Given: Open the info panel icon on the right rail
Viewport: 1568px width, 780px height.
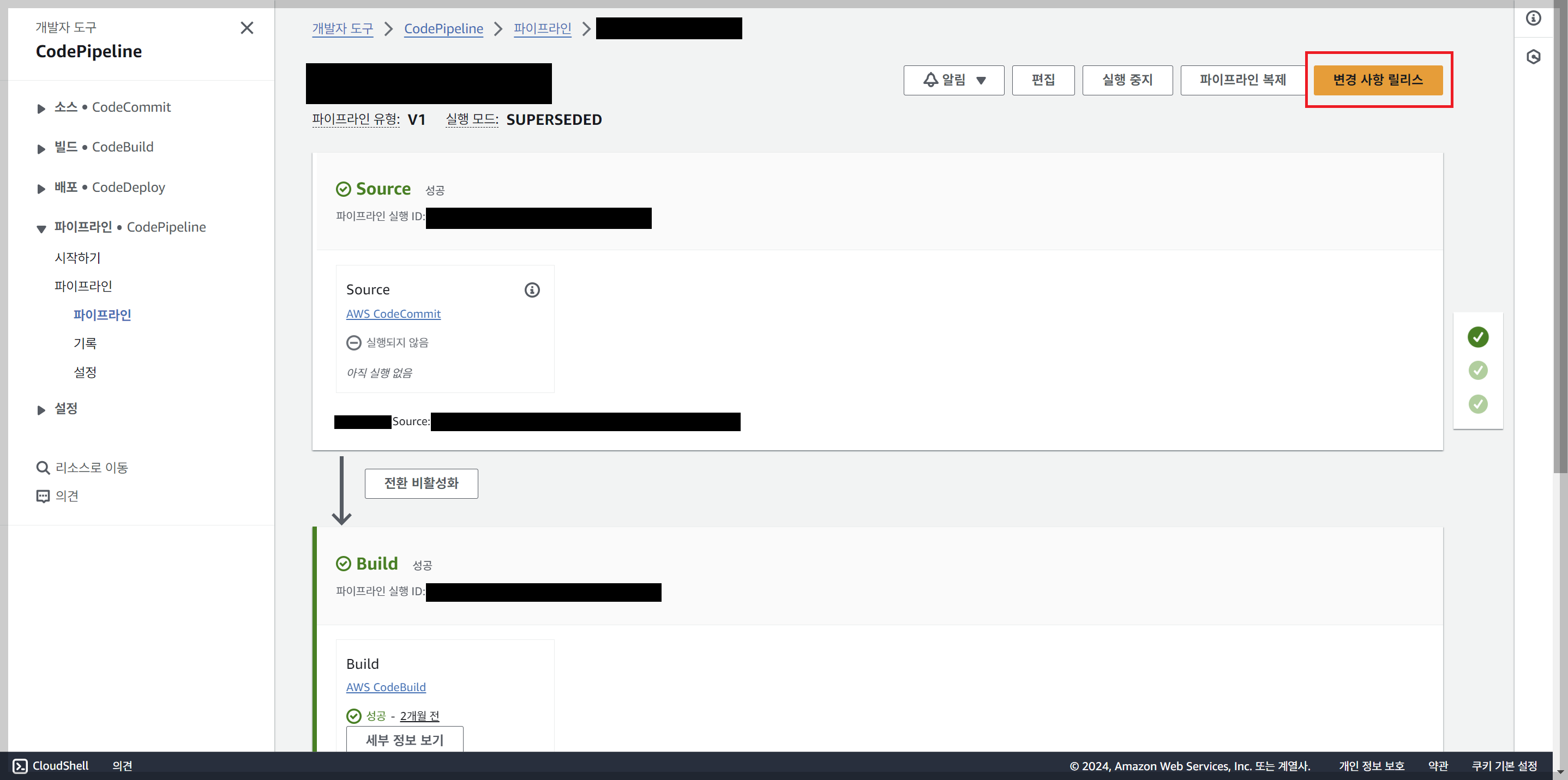Looking at the screenshot, I should (1533, 18).
